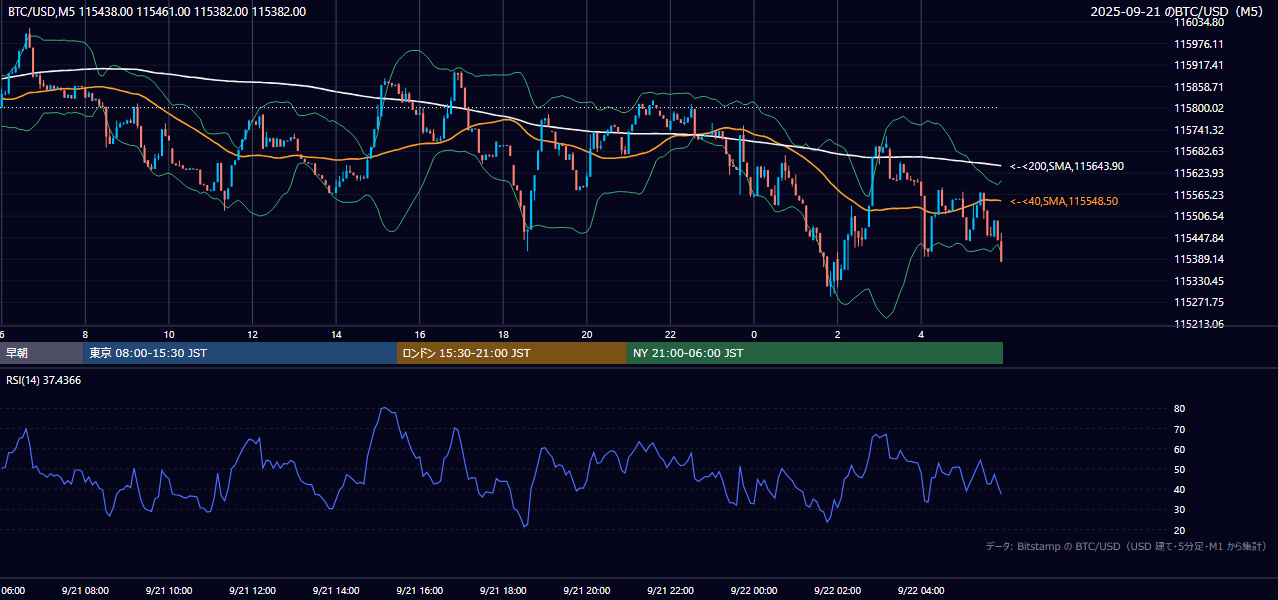Click hour tick 14 on price chart axis
The image size is (1278, 600).
click(336, 334)
